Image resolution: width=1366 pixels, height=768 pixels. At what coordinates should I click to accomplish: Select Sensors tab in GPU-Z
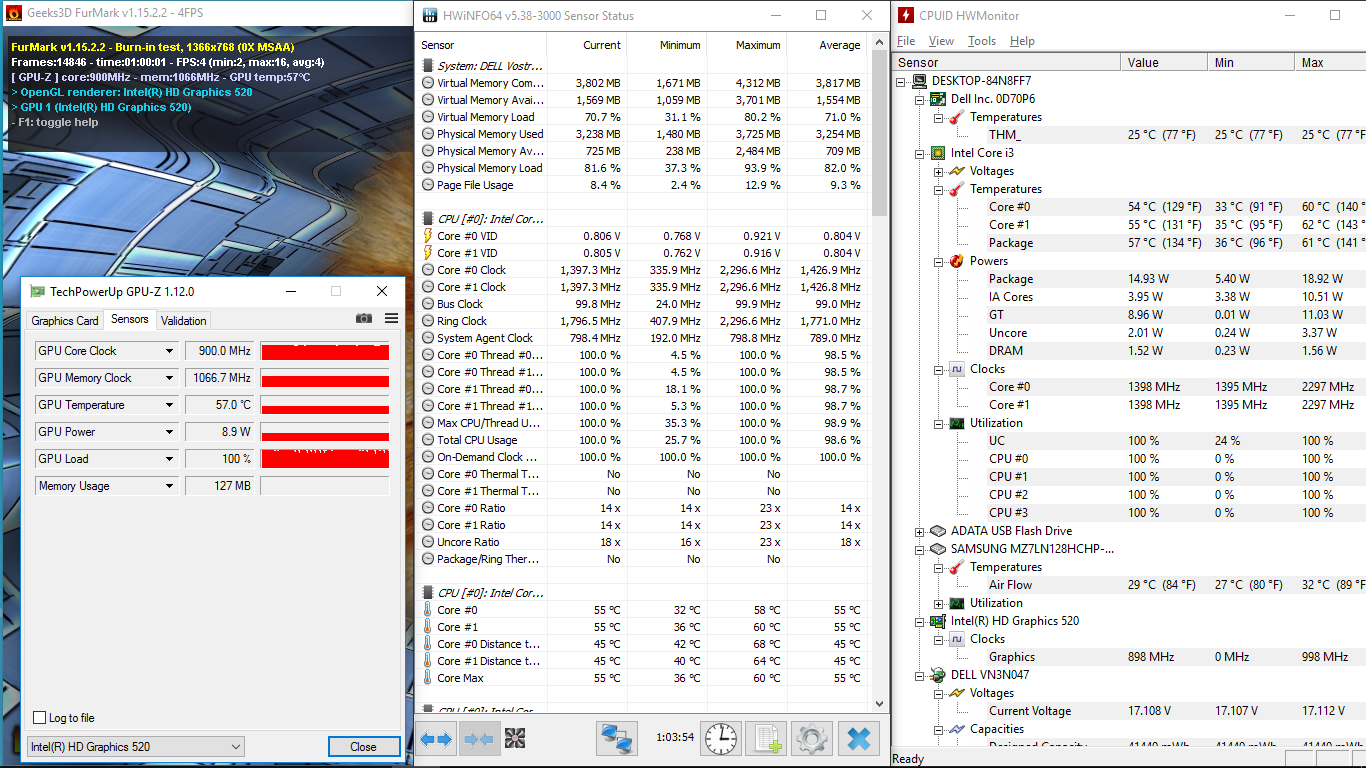[130, 319]
